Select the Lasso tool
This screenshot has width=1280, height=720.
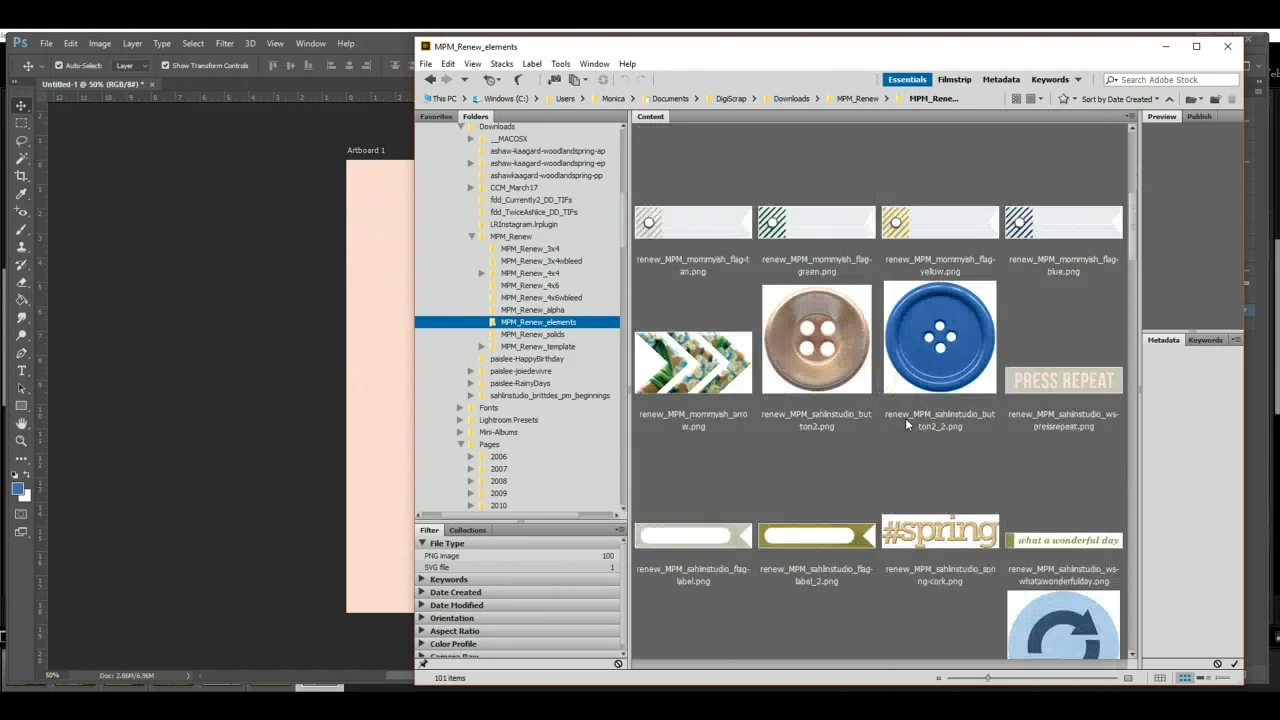tap(21, 141)
